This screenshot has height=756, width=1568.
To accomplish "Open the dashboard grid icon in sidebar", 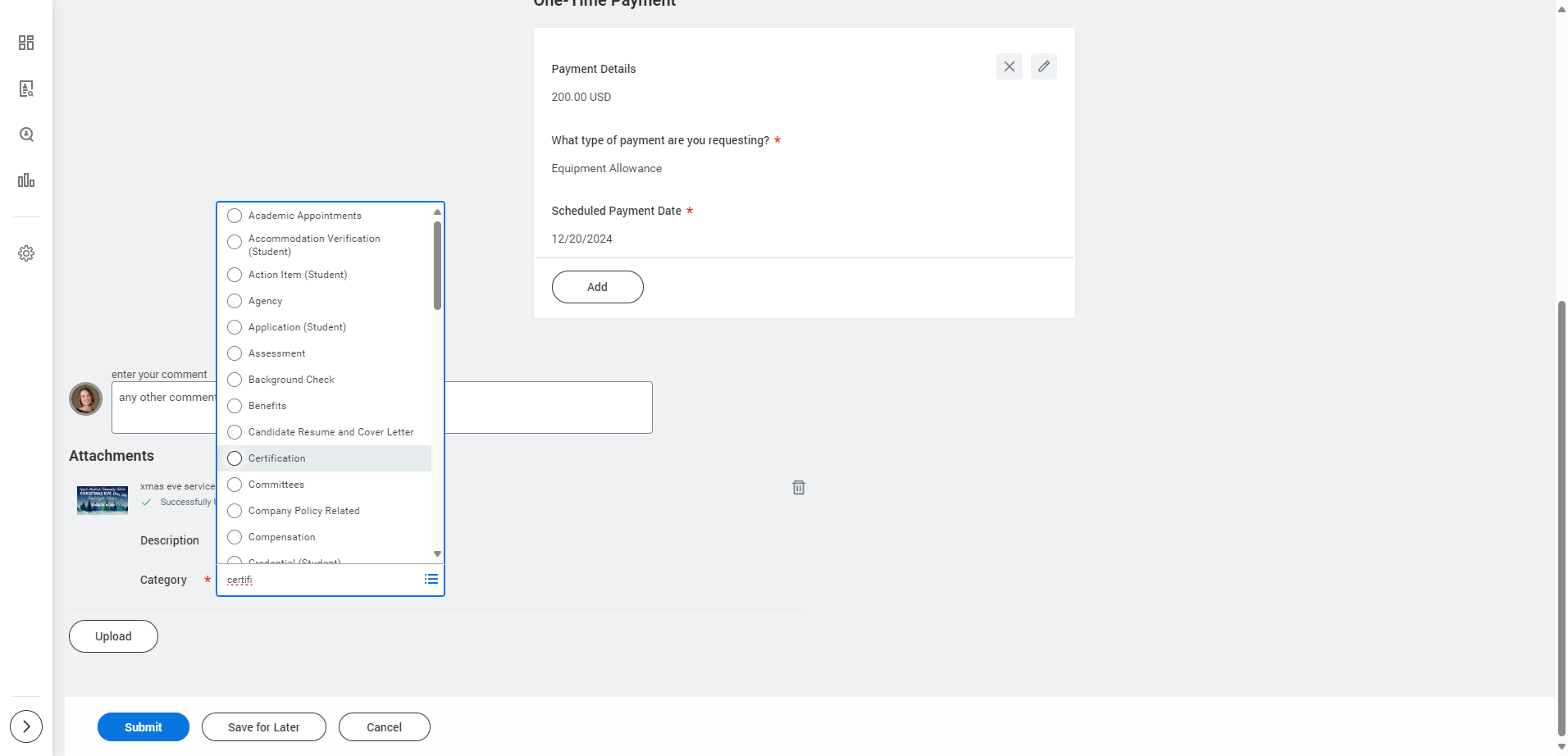I will (x=26, y=43).
